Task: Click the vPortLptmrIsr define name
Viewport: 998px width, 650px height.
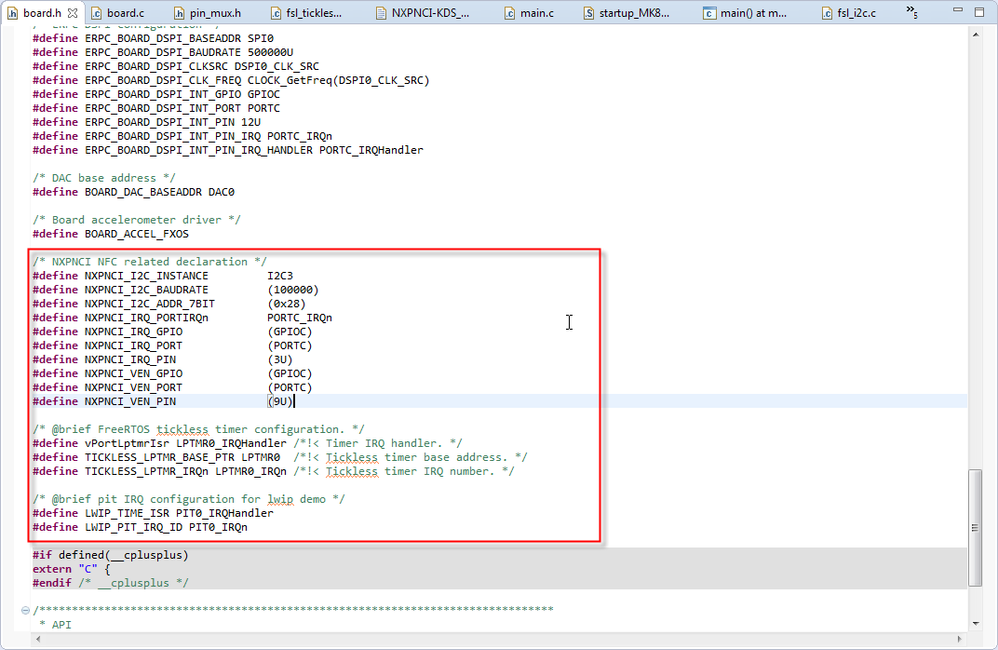Action: point(127,443)
